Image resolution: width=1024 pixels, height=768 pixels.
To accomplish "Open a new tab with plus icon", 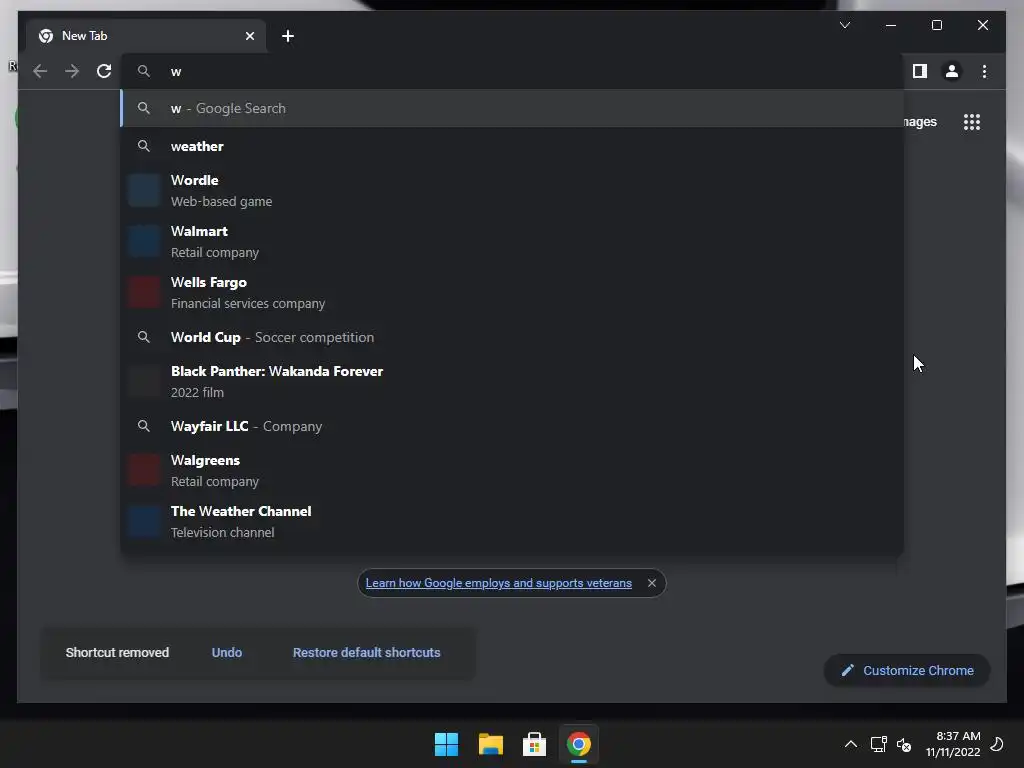I will (x=288, y=36).
